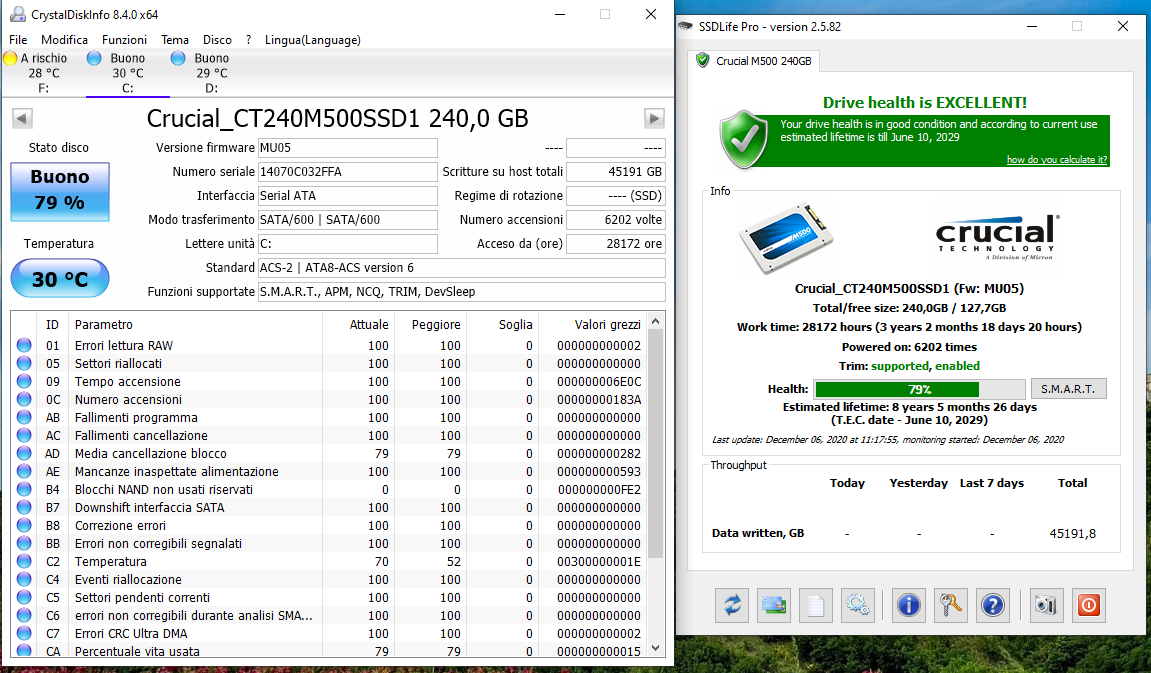Open the blue info icon in SSDLife
The height and width of the screenshot is (673, 1151).
point(909,605)
